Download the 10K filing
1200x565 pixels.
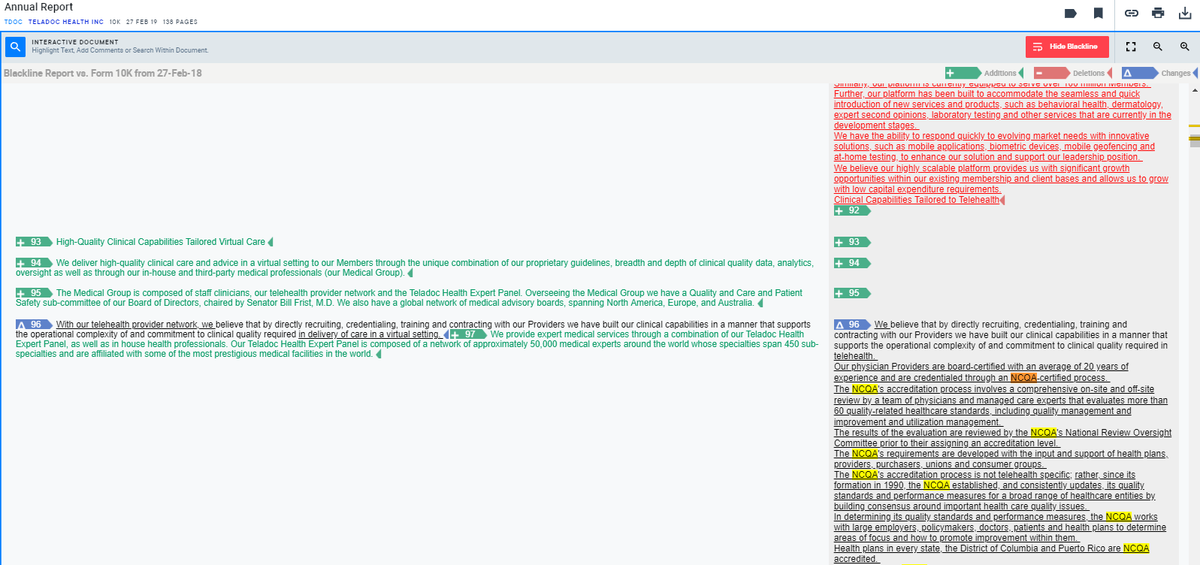pos(1186,14)
